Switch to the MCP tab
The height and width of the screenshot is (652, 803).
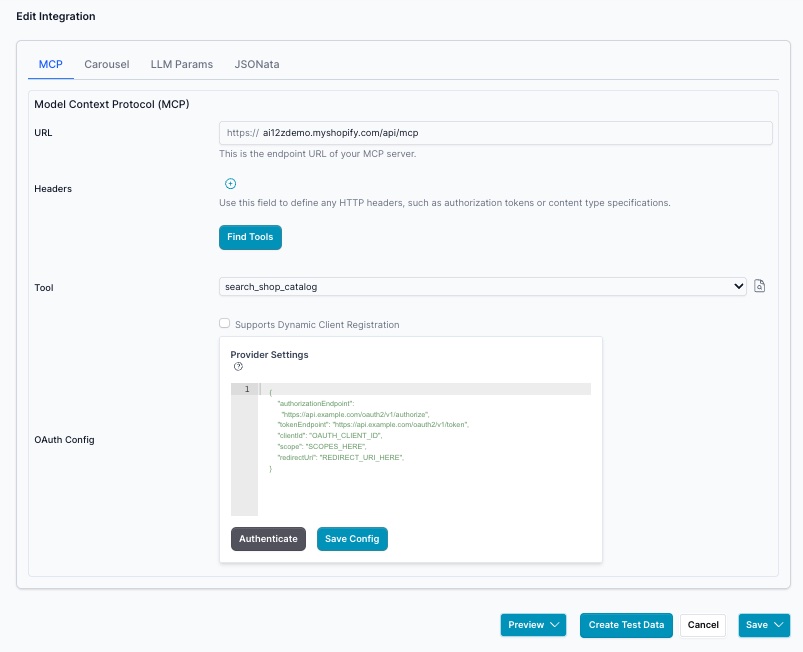tap(50, 64)
